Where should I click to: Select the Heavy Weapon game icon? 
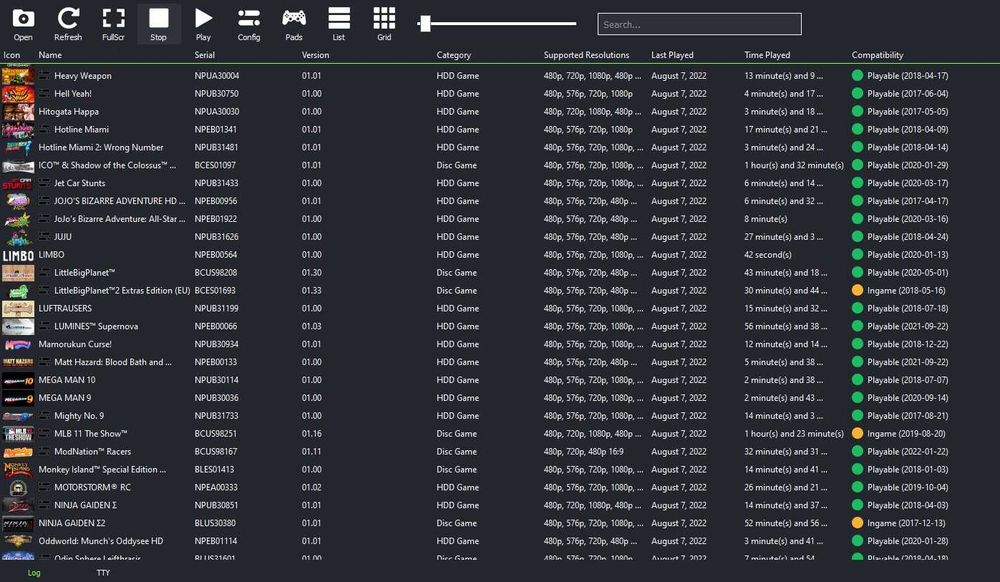point(18,75)
